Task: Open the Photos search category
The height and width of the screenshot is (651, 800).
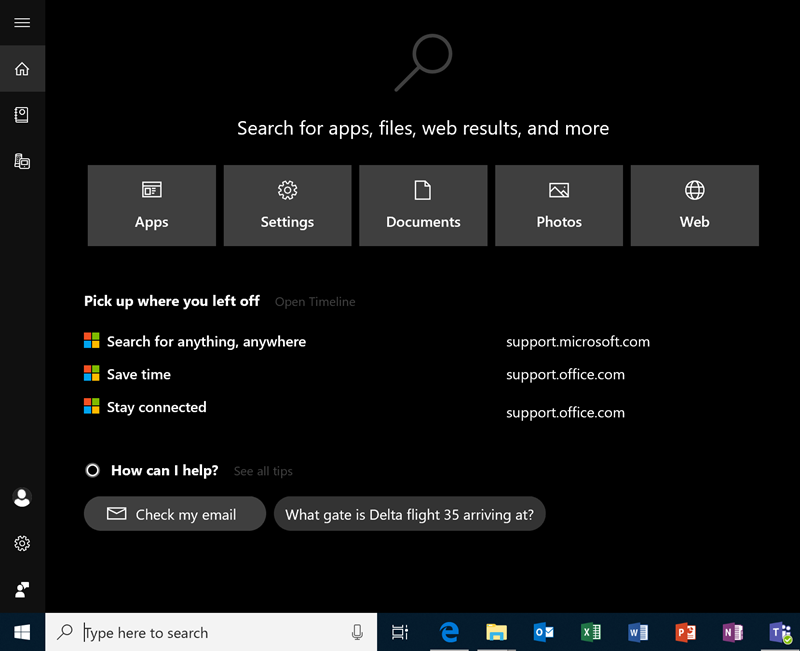Action: tap(559, 205)
